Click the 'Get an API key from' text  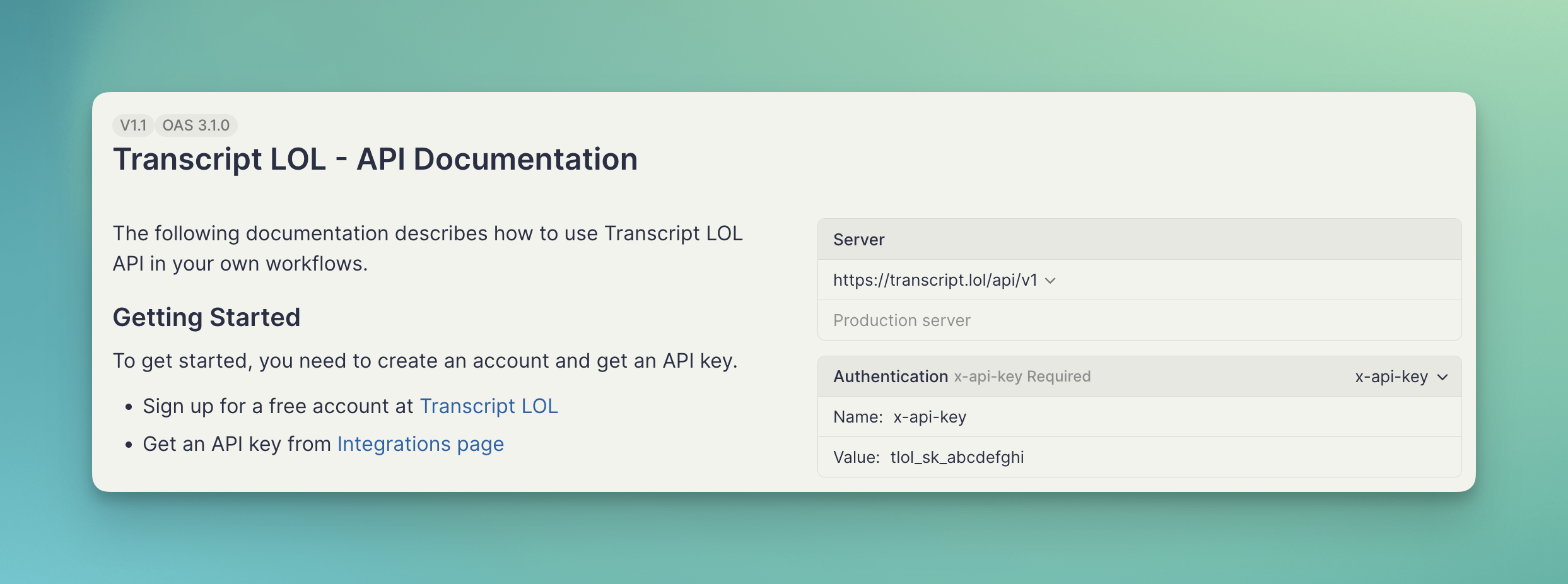pyautogui.click(x=237, y=444)
